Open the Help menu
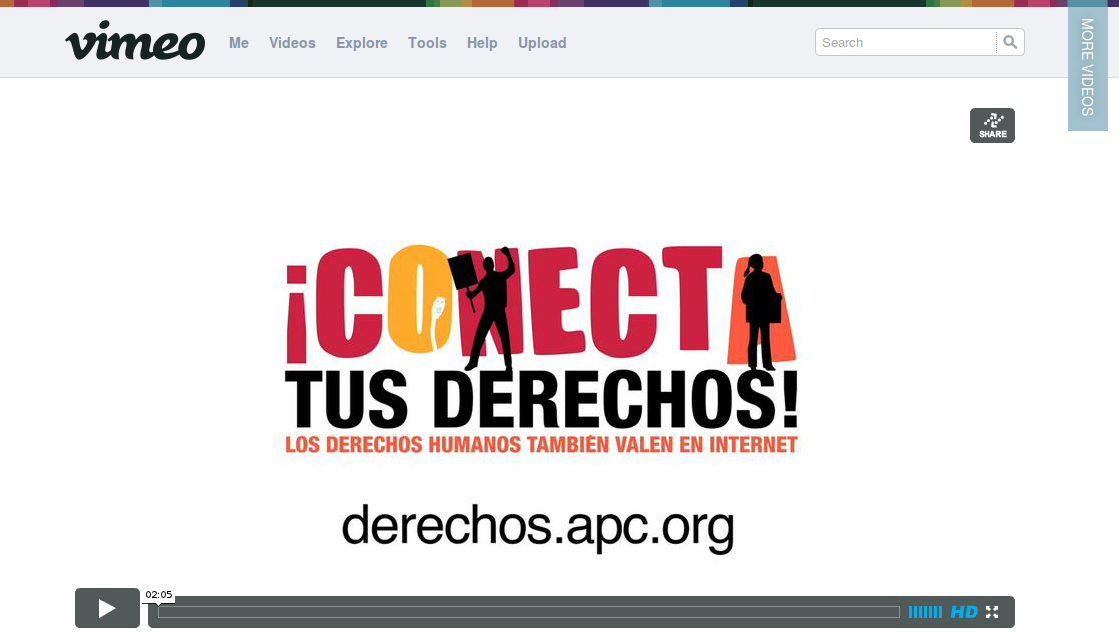This screenshot has height=635, width=1119. (x=482, y=43)
